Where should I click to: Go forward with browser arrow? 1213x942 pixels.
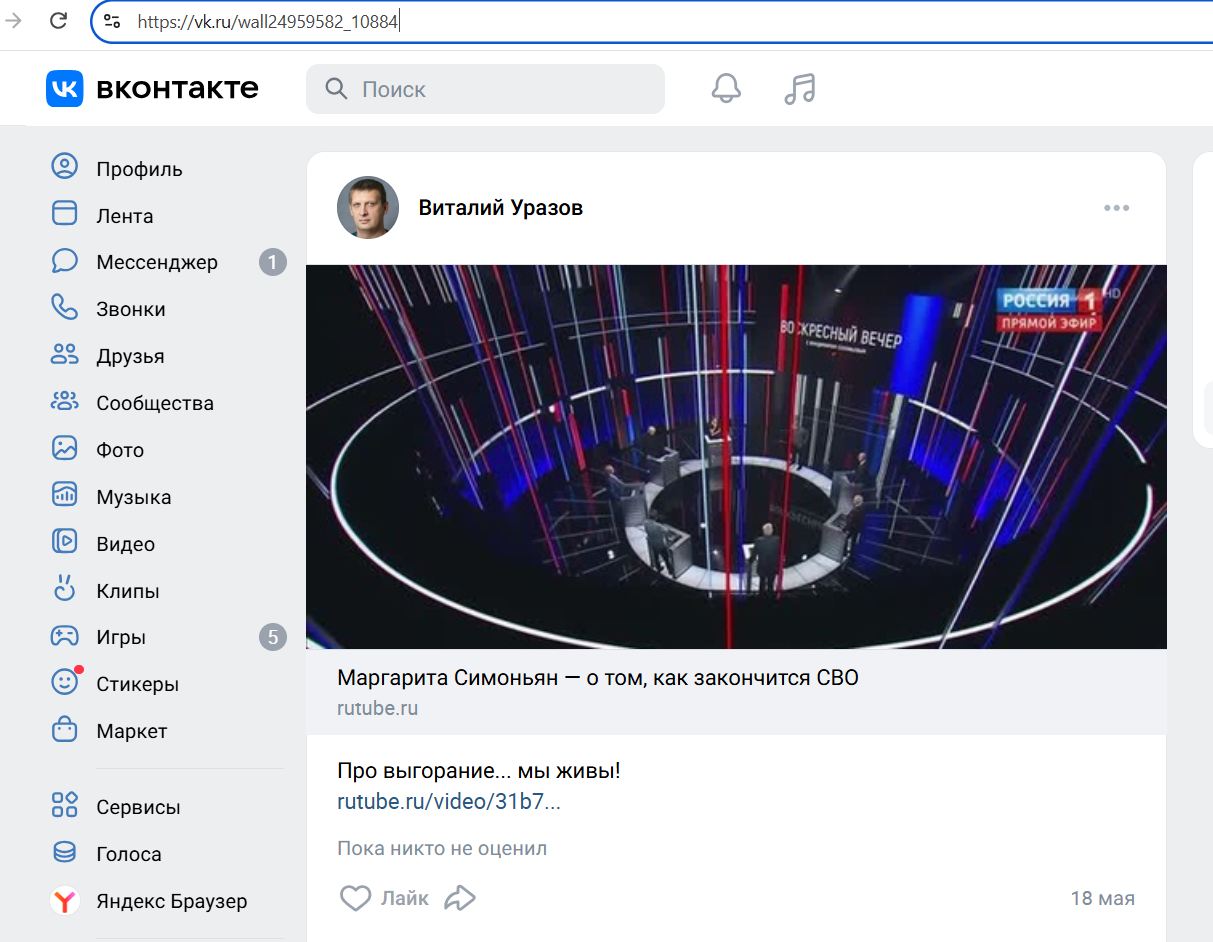[14, 20]
